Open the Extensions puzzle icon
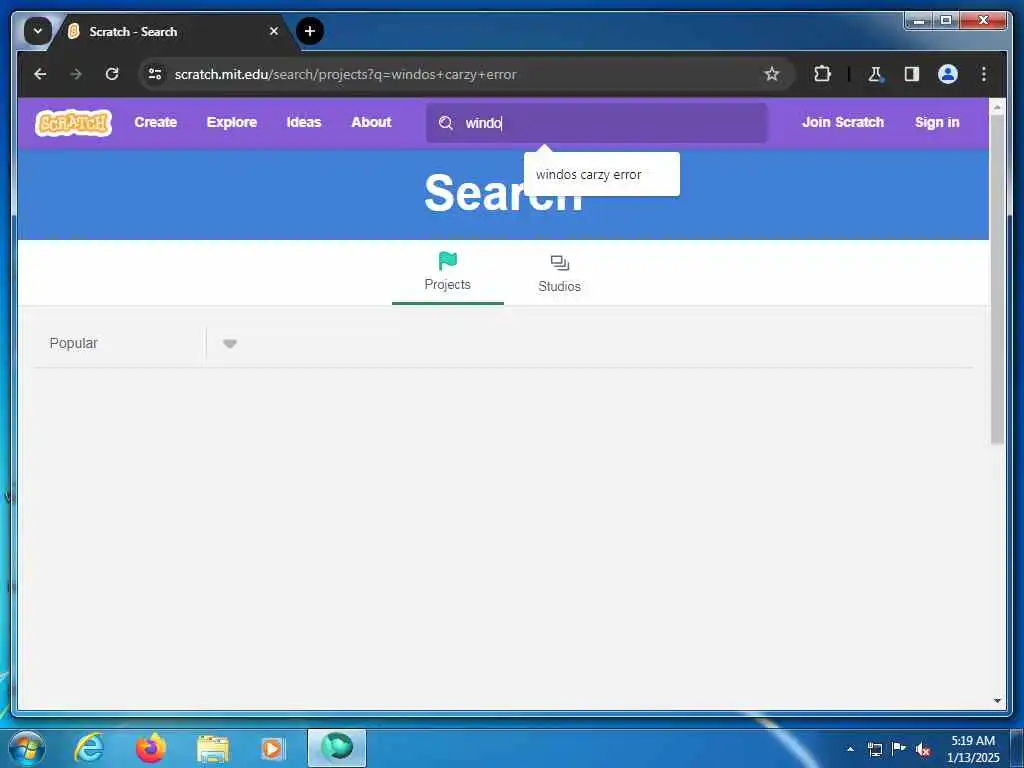The width and height of the screenshot is (1024, 768). pos(822,74)
